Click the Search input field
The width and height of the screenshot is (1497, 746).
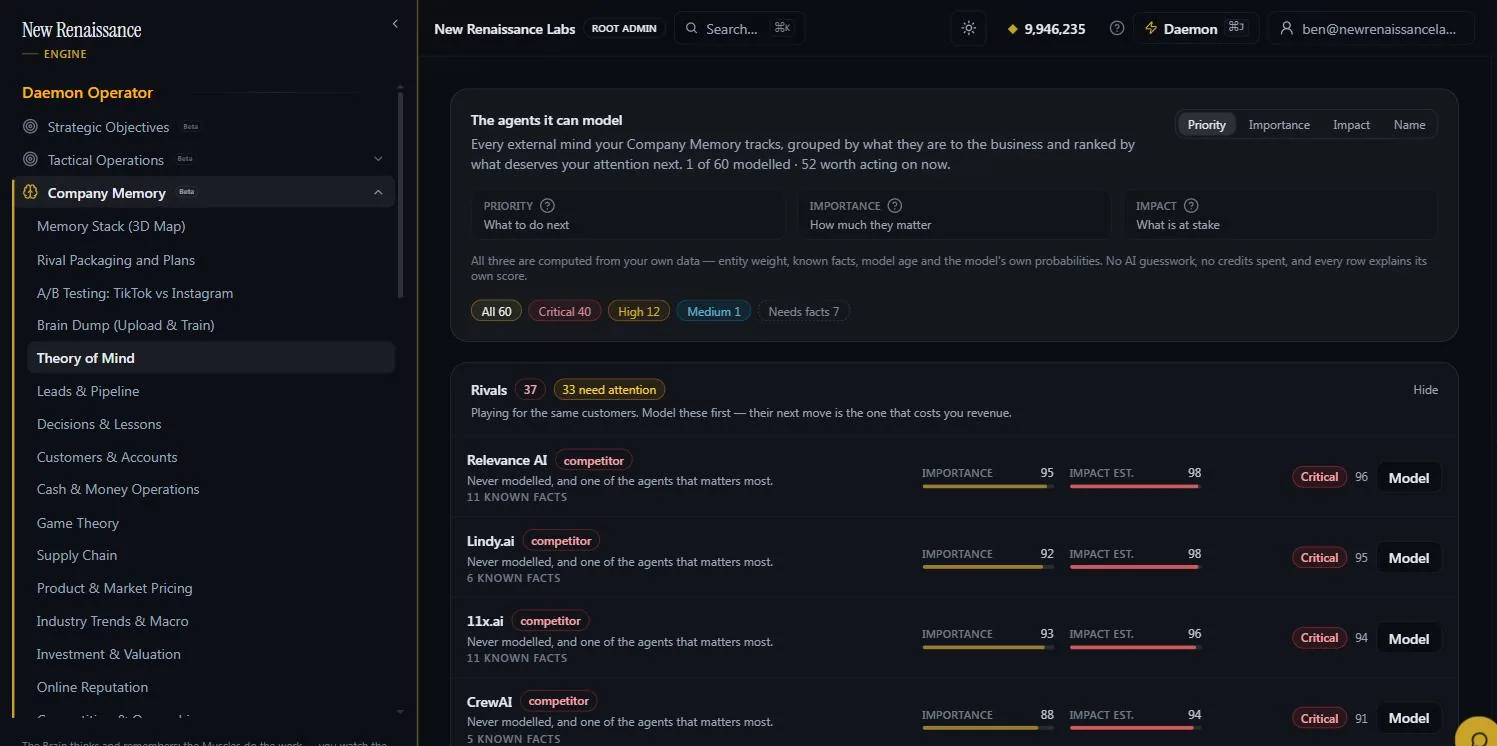pos(739,29)
